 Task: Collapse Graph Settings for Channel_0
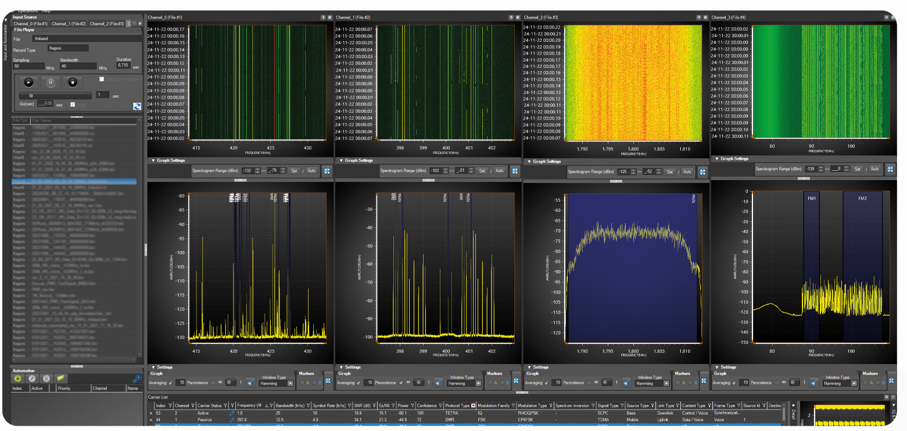point(153,160)
